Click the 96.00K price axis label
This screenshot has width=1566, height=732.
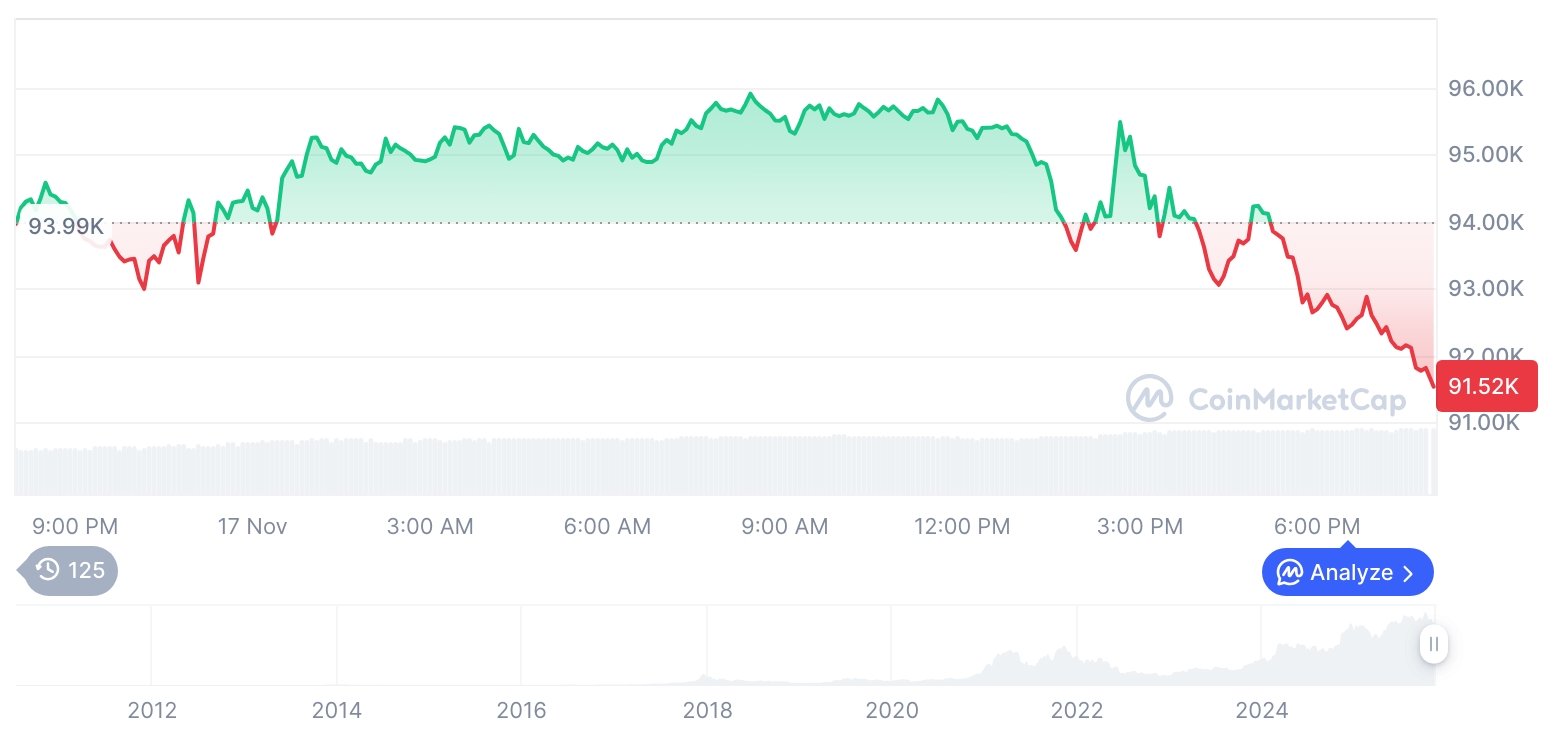1486,89
